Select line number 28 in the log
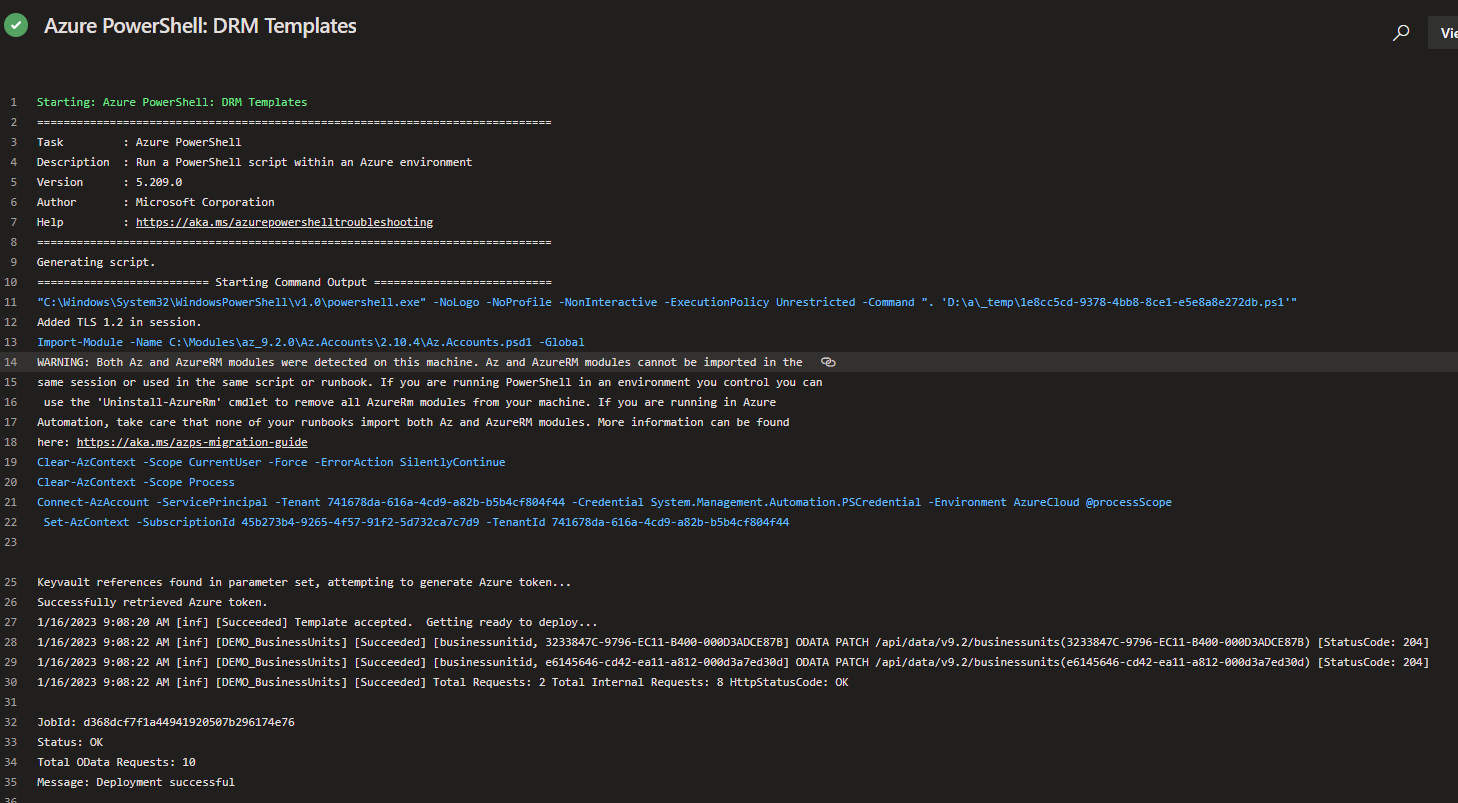Viewport: 1458px width, 803px height. [11, 642]
